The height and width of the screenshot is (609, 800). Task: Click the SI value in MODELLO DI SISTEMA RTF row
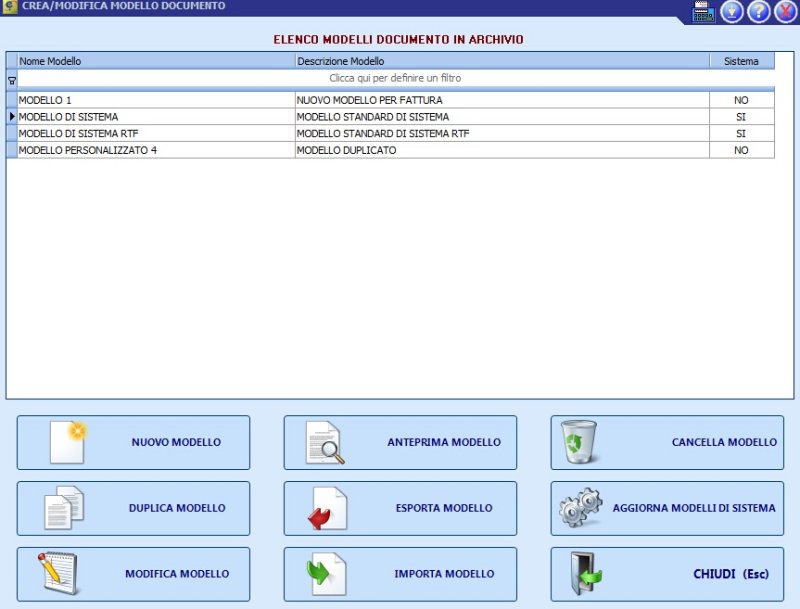coord(741,134)
